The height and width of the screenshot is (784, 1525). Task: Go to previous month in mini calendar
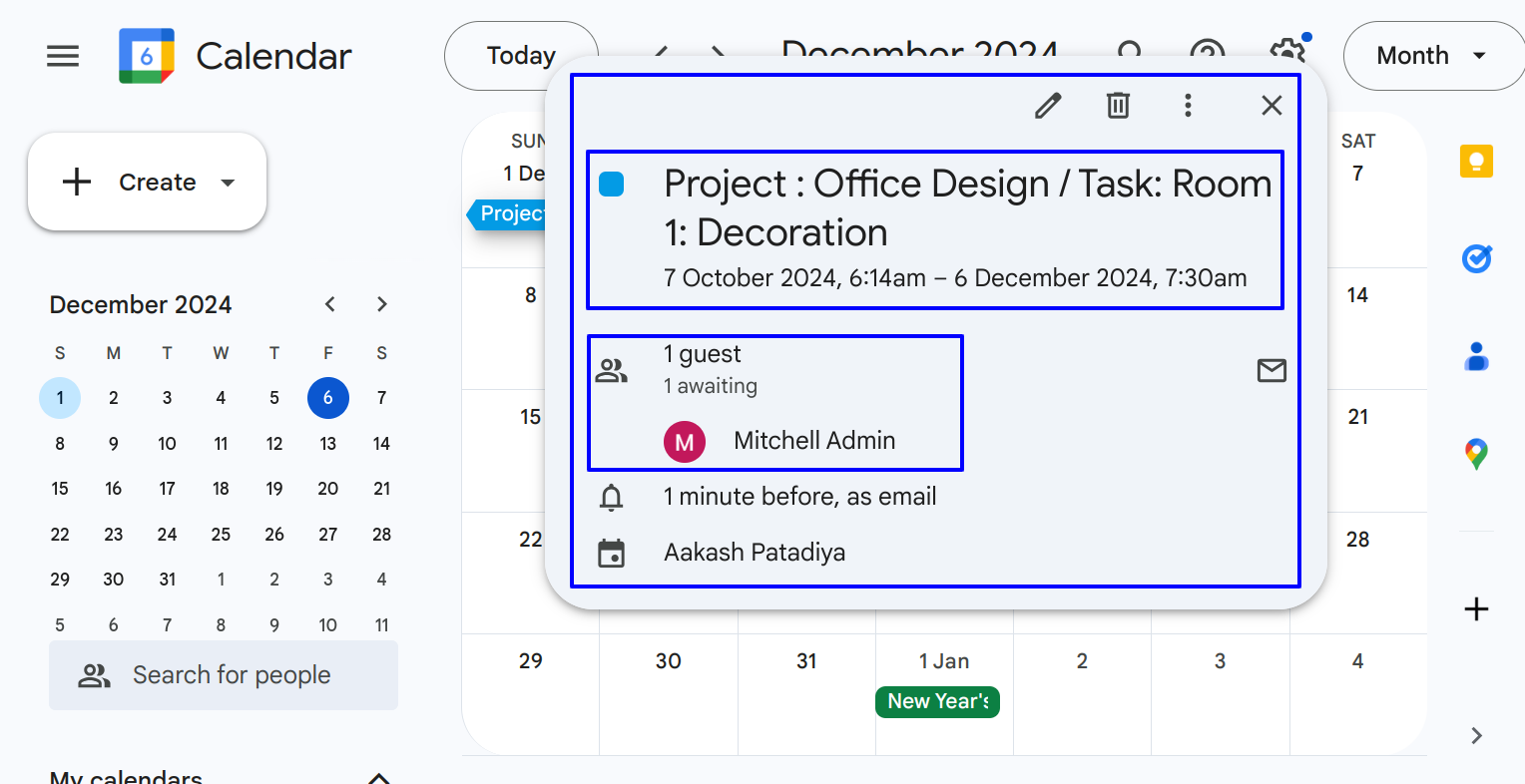pyautogui.click(x=330, y=304)
